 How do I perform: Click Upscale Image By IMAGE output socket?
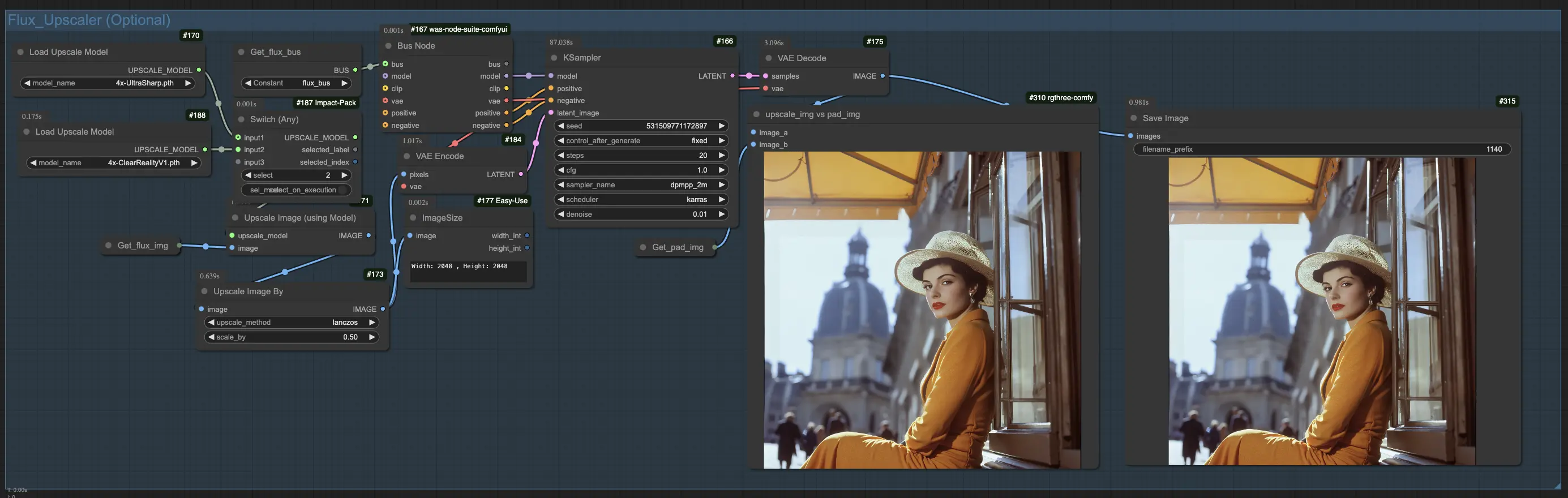[383, 310]
